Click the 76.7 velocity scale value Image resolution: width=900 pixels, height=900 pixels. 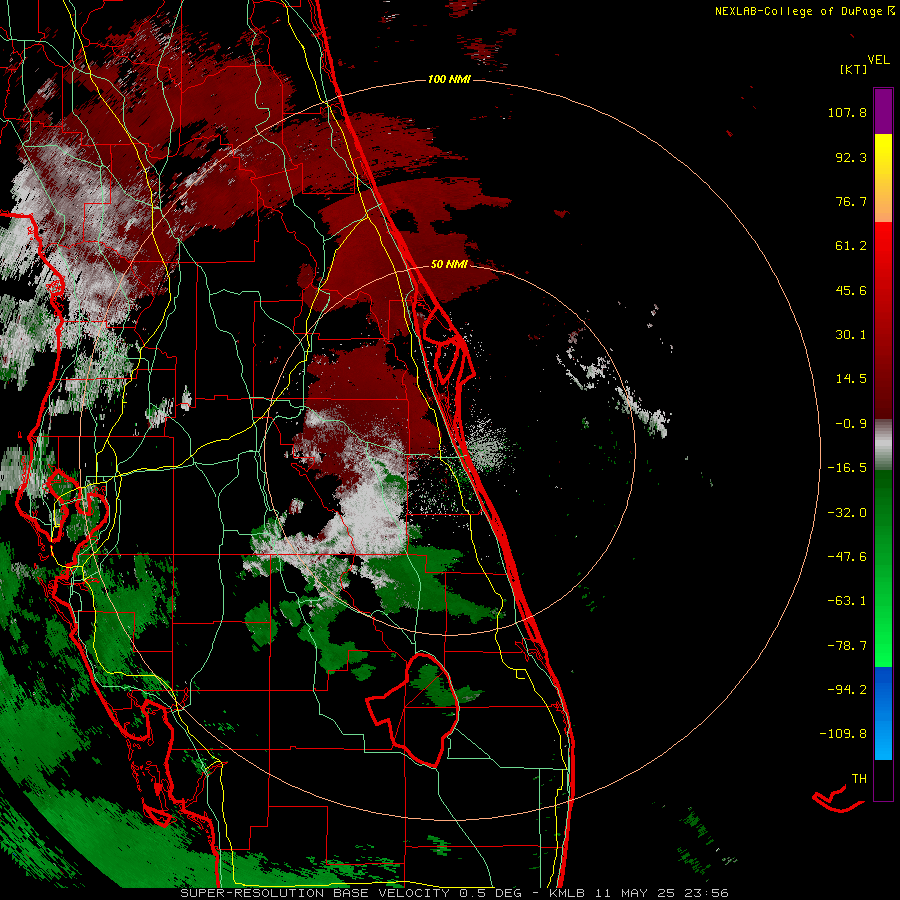tap(851, 201)
